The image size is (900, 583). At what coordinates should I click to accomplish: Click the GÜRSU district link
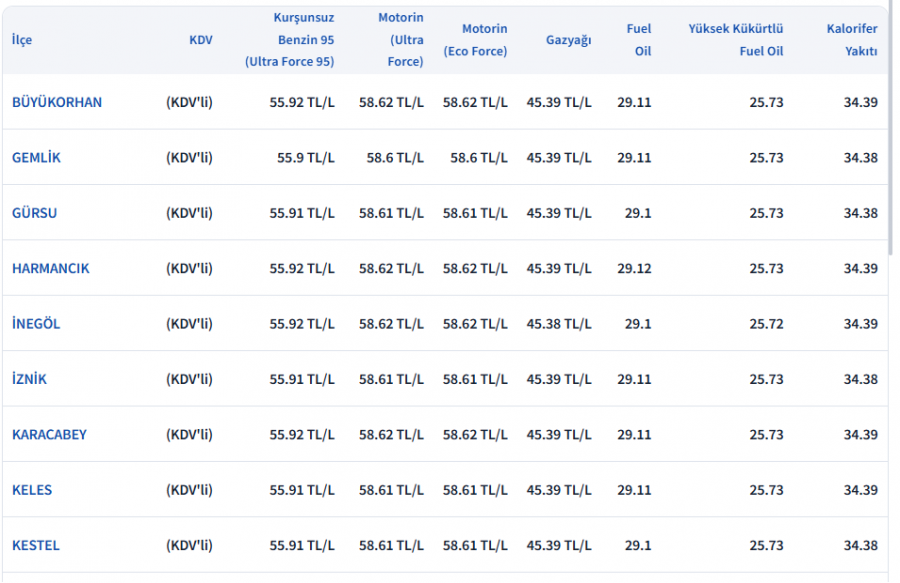pos(34,213)
